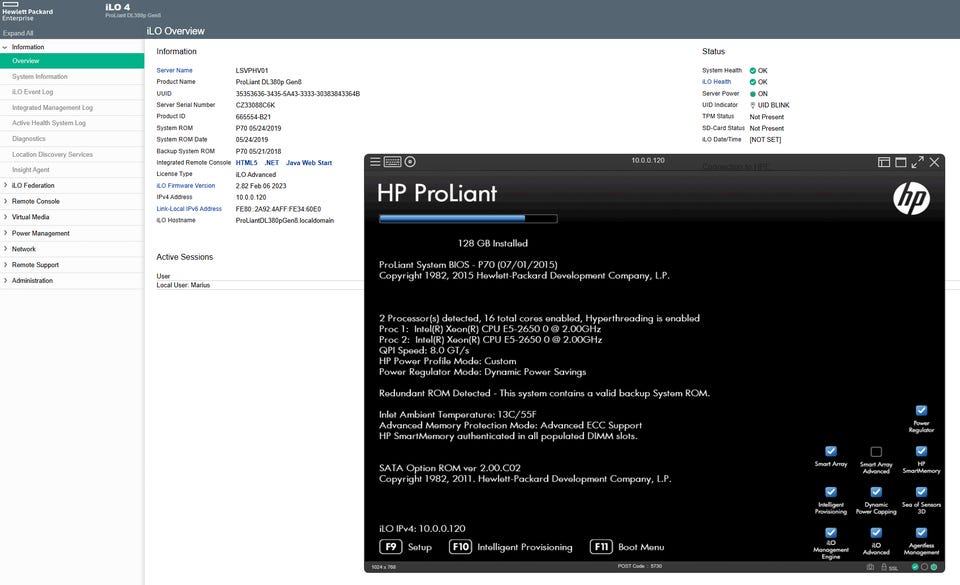Click the green System Health OK icon

pos(752,71)
